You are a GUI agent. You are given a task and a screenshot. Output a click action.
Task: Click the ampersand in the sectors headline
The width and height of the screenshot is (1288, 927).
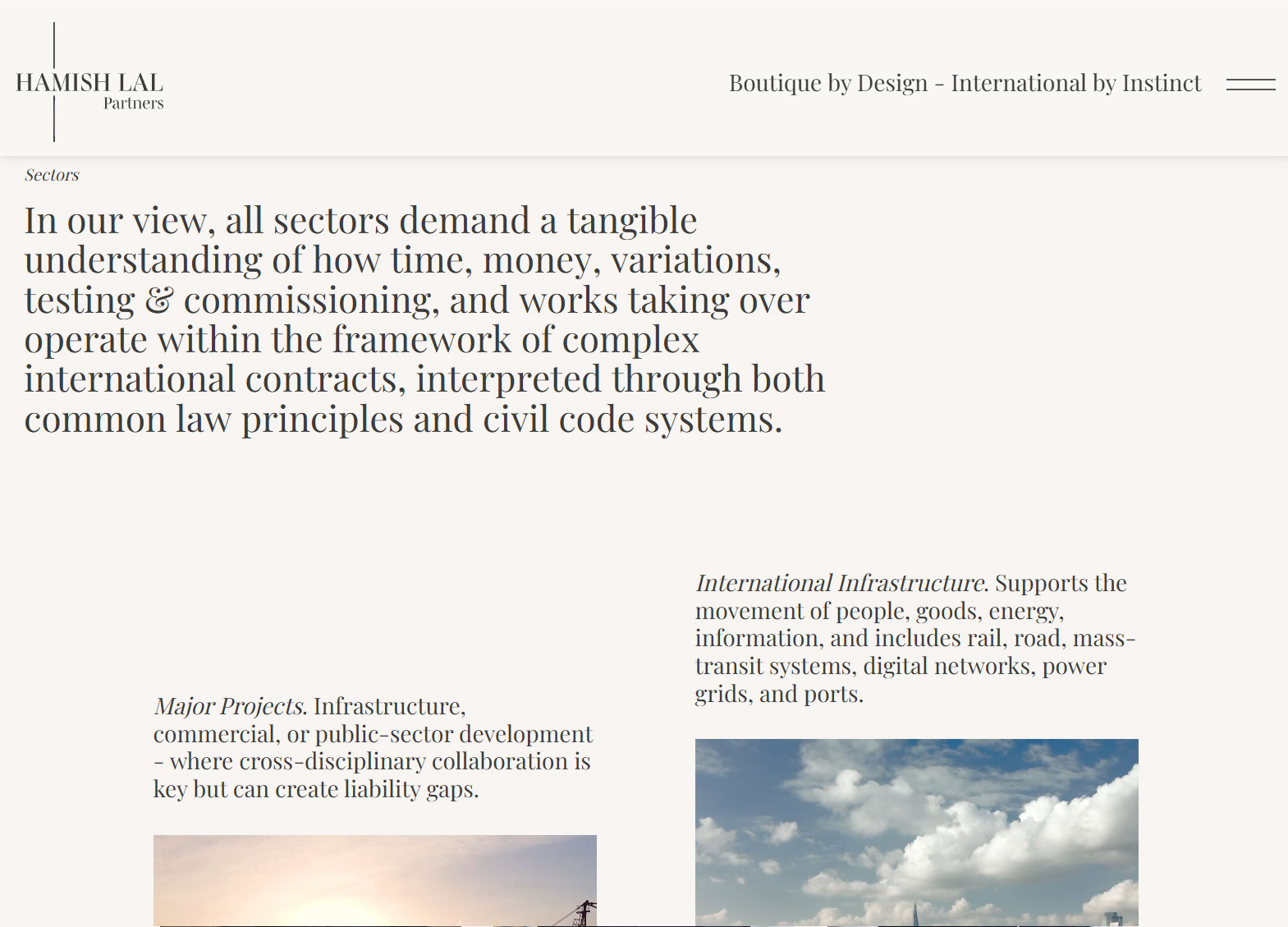[x=159, y=301]
